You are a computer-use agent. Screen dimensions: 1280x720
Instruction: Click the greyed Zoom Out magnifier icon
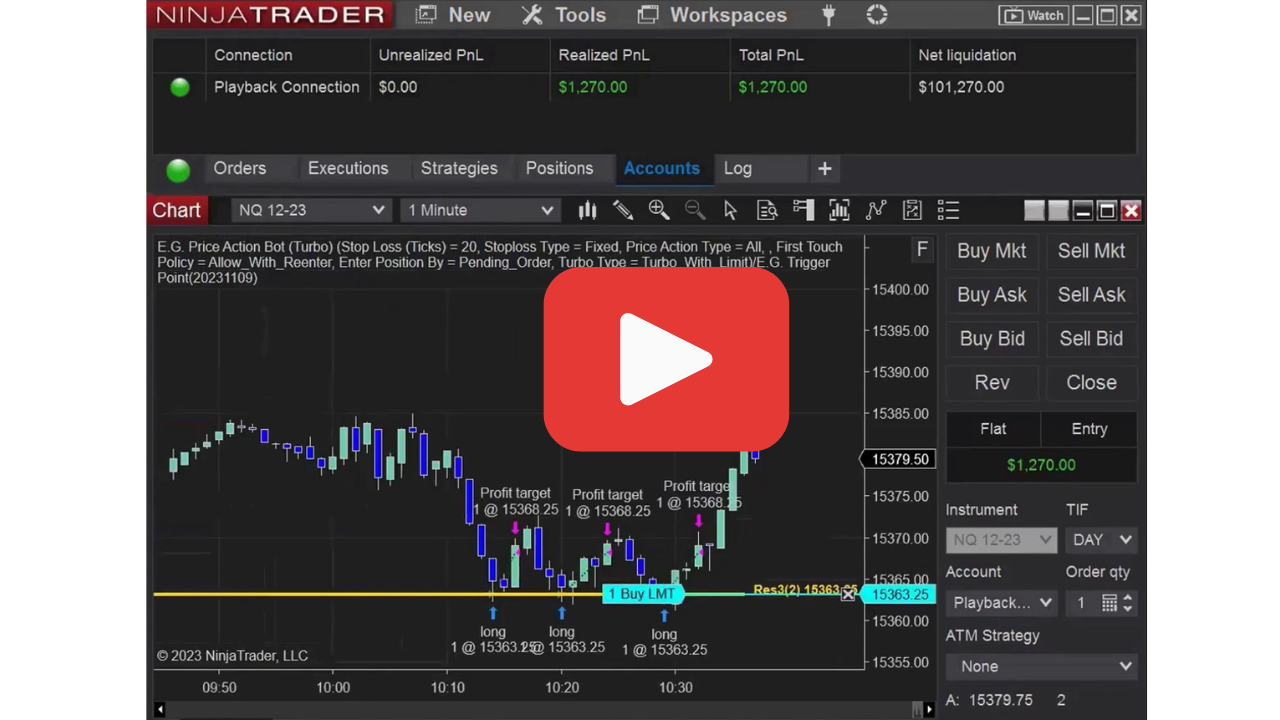tap(694, 210)
